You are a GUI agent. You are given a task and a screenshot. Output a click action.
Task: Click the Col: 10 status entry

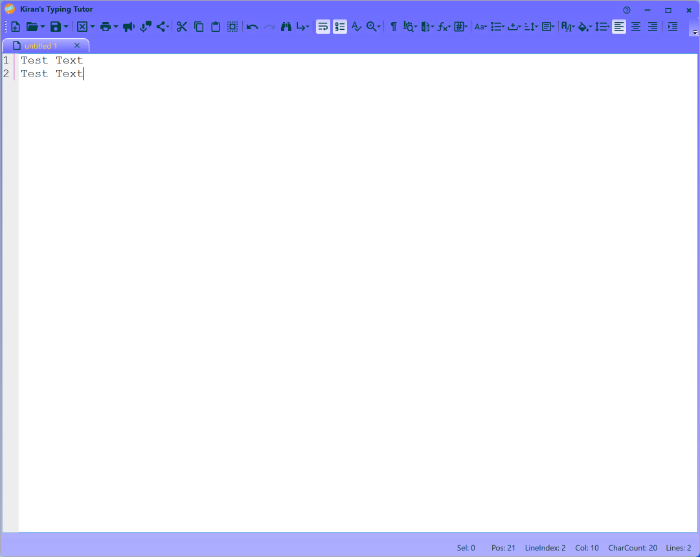tap(587, 548)
